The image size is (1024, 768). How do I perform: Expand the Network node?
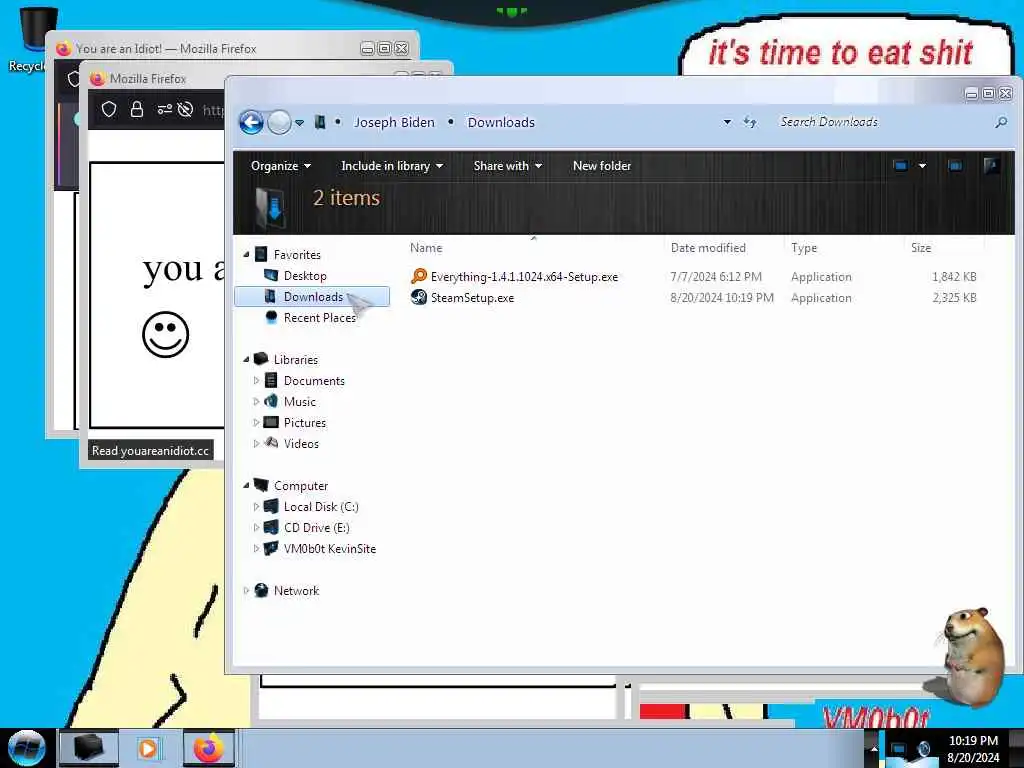coord(246,590)
